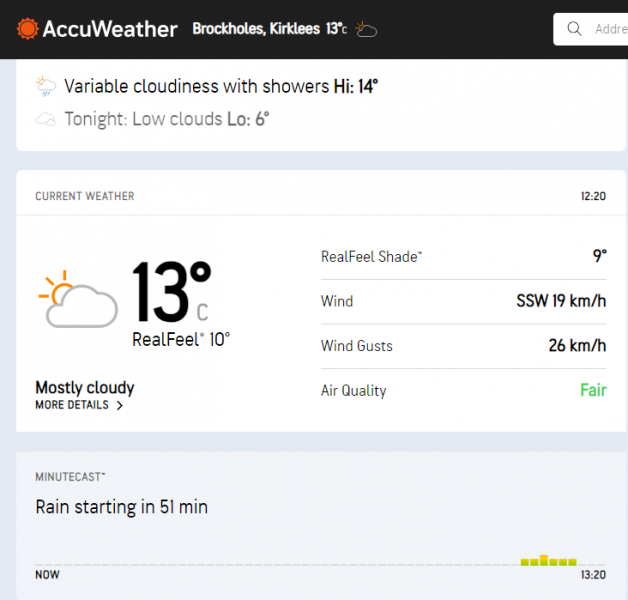Screen dimensions: 628x600
Task: Click the yellow rain bars on MinuteCast
Action: [x=549, y=561]
